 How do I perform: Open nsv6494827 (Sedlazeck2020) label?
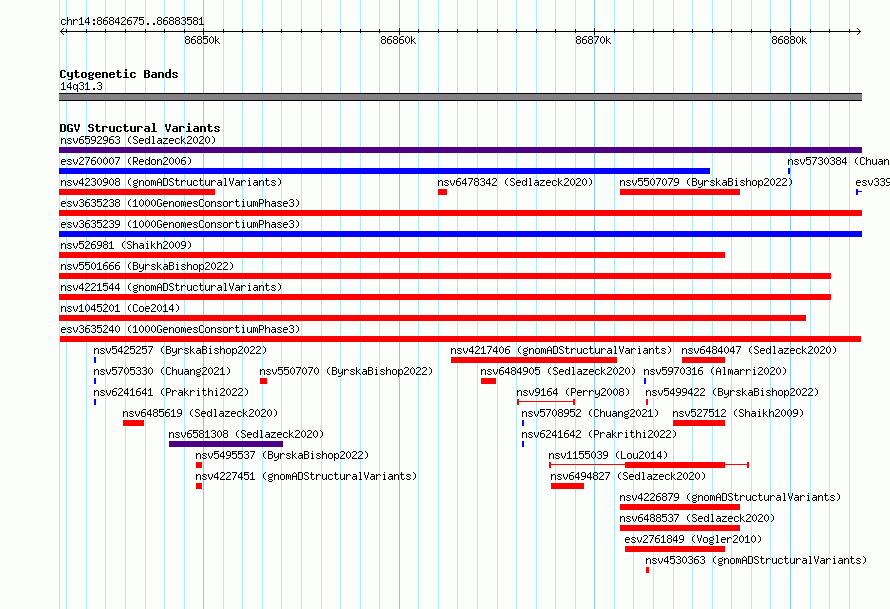point(628,476)
